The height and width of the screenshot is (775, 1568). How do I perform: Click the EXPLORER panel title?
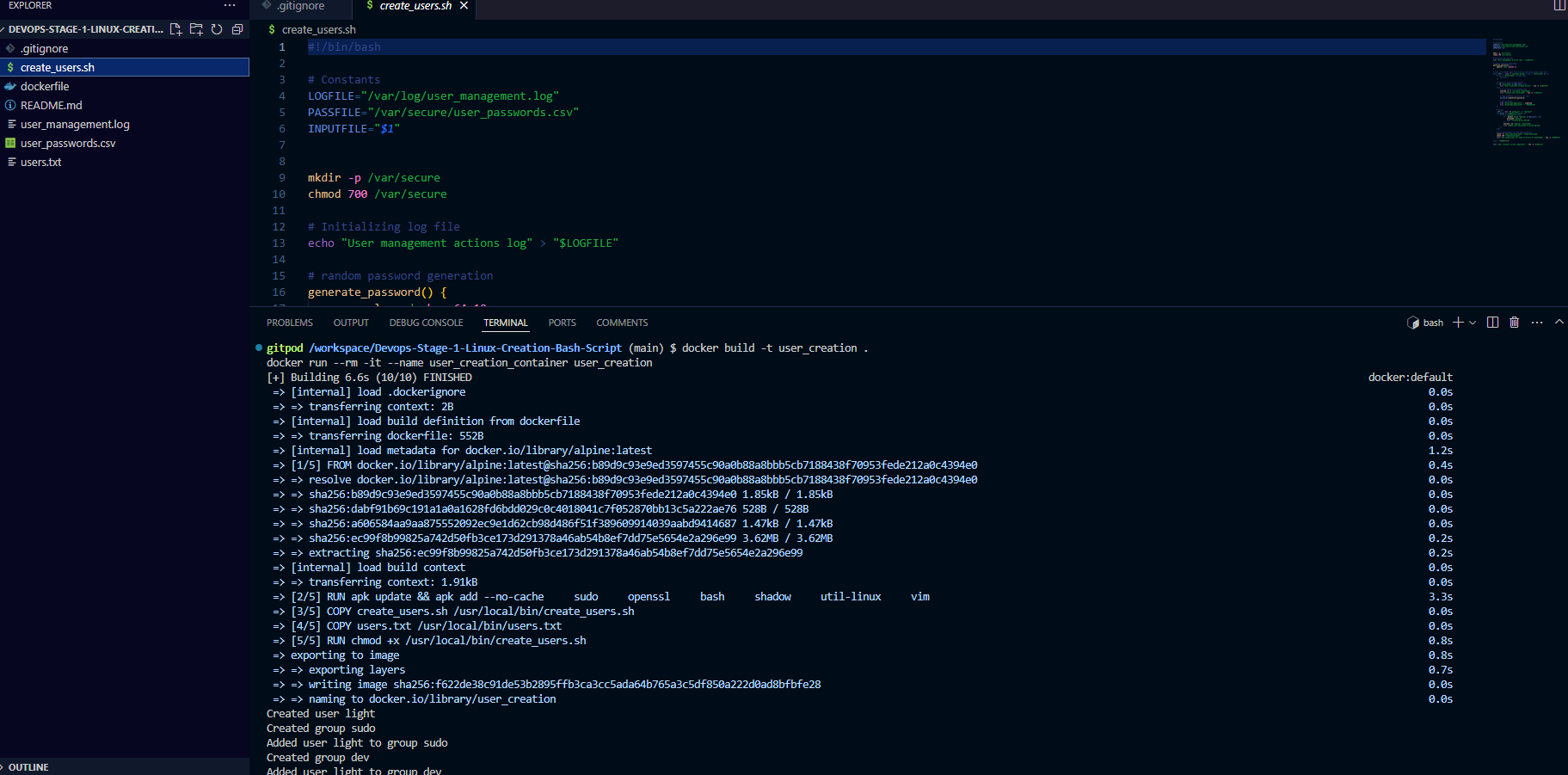point(30,5)
